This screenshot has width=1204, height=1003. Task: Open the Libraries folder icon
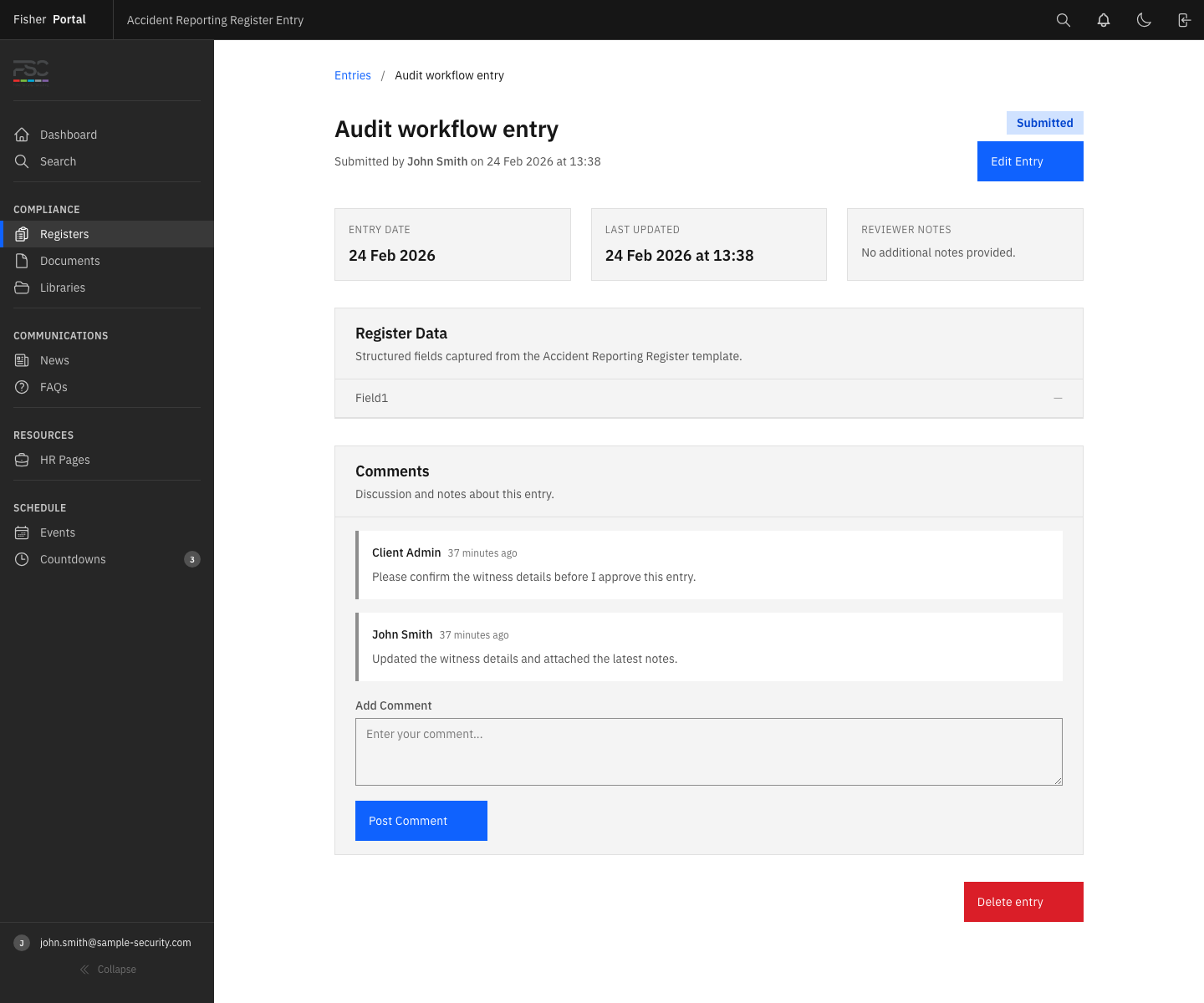23,288
